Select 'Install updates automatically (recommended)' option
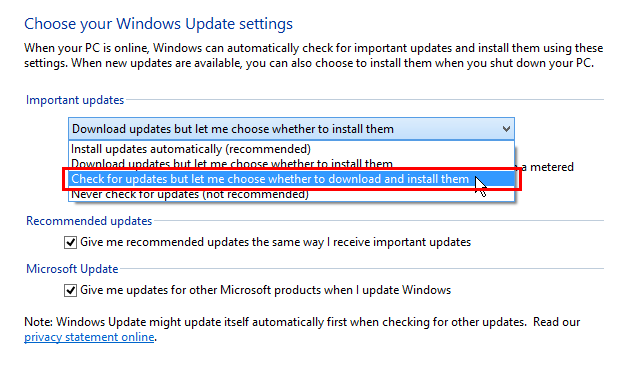This screenshot has height=374, width=635. (x=291, y=149)
